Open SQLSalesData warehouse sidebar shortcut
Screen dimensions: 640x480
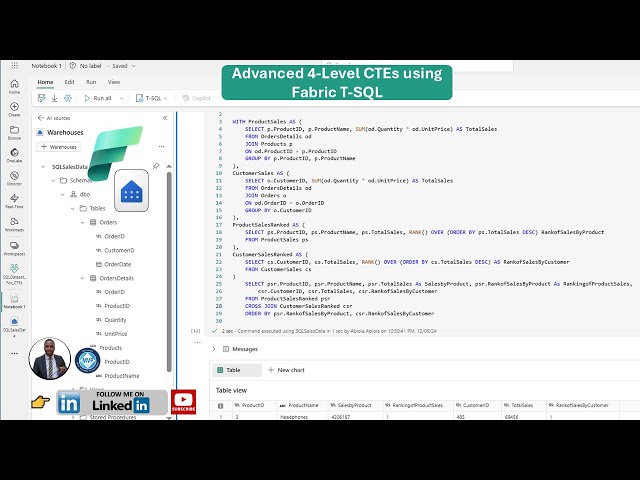(14, 327)
